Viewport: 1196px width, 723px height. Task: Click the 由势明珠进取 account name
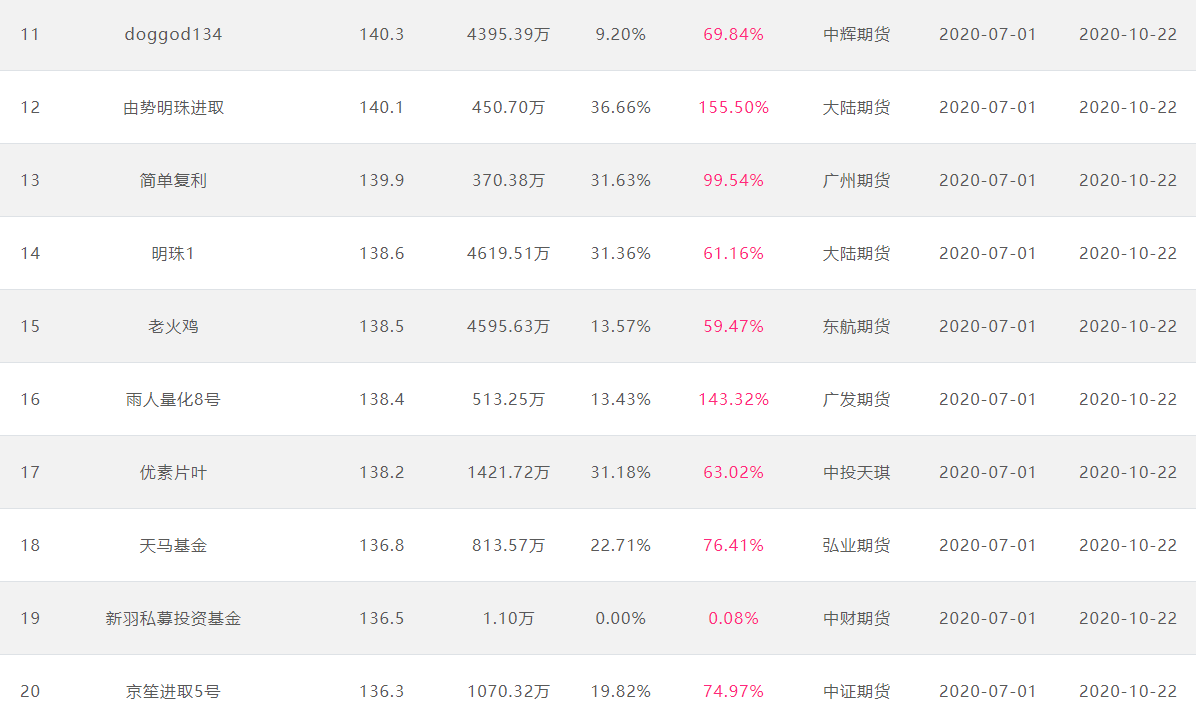pos(173,108)
